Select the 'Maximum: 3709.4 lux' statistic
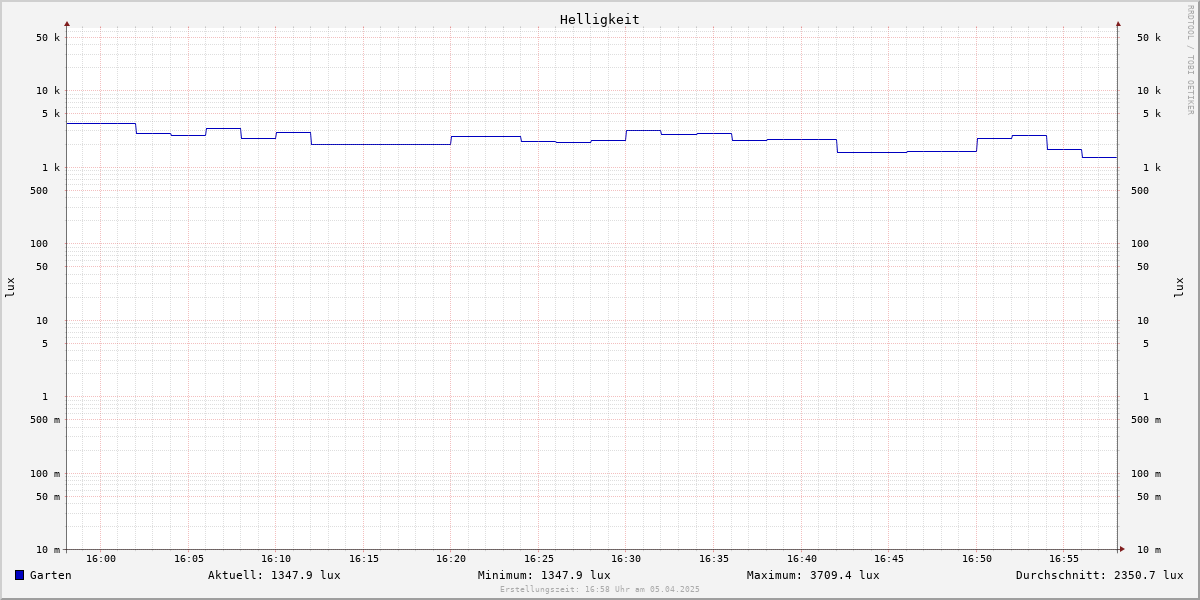 tap(813, 575)
